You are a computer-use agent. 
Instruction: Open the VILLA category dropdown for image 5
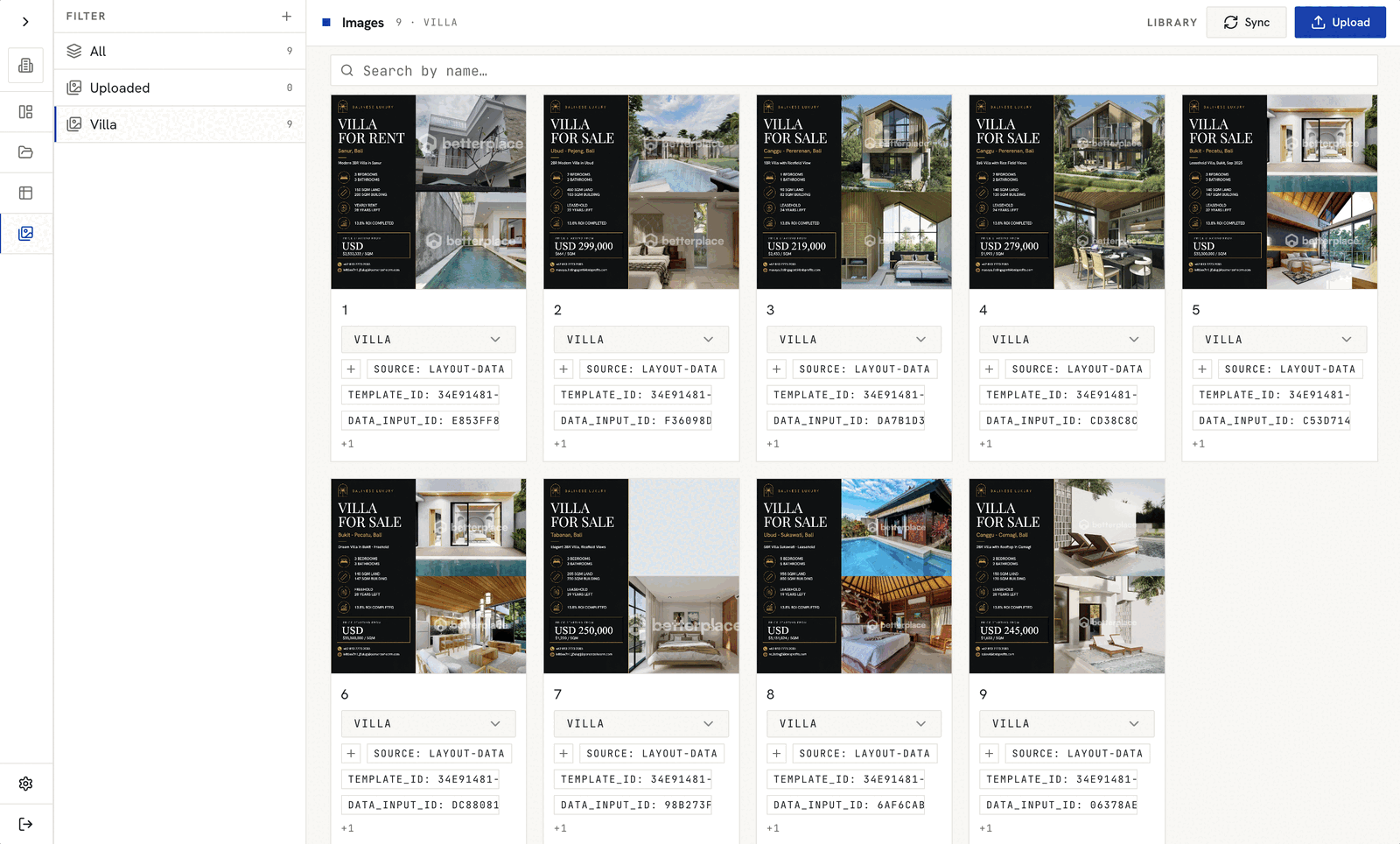[x=1279, y=340]
